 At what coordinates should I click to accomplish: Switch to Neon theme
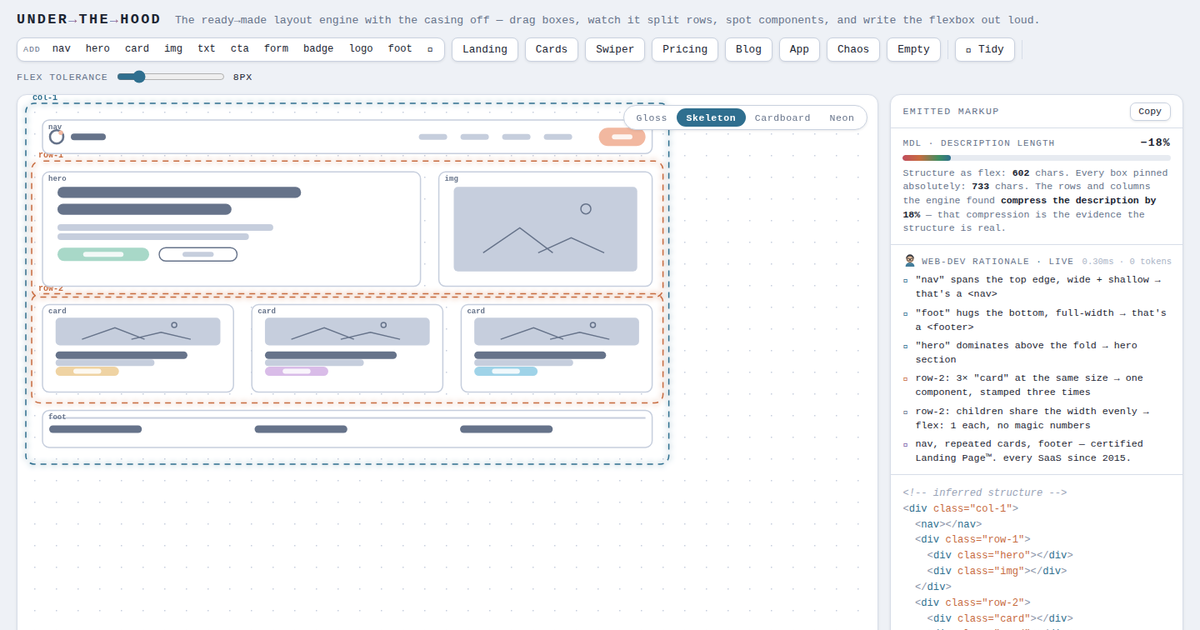842,118
